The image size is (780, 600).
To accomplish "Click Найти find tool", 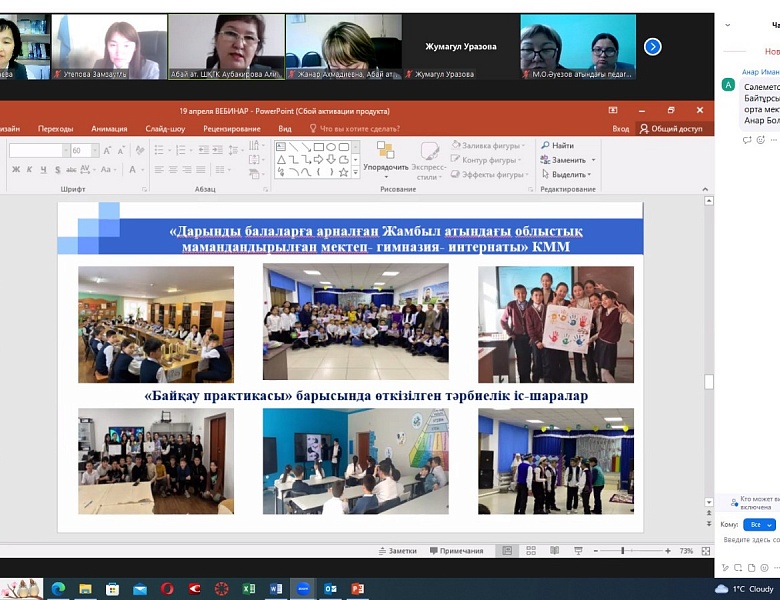I will pos(557,145).
